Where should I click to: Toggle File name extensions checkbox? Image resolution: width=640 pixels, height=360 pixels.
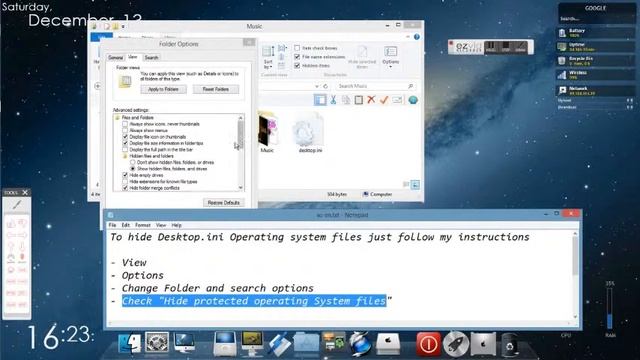point(297,57)
